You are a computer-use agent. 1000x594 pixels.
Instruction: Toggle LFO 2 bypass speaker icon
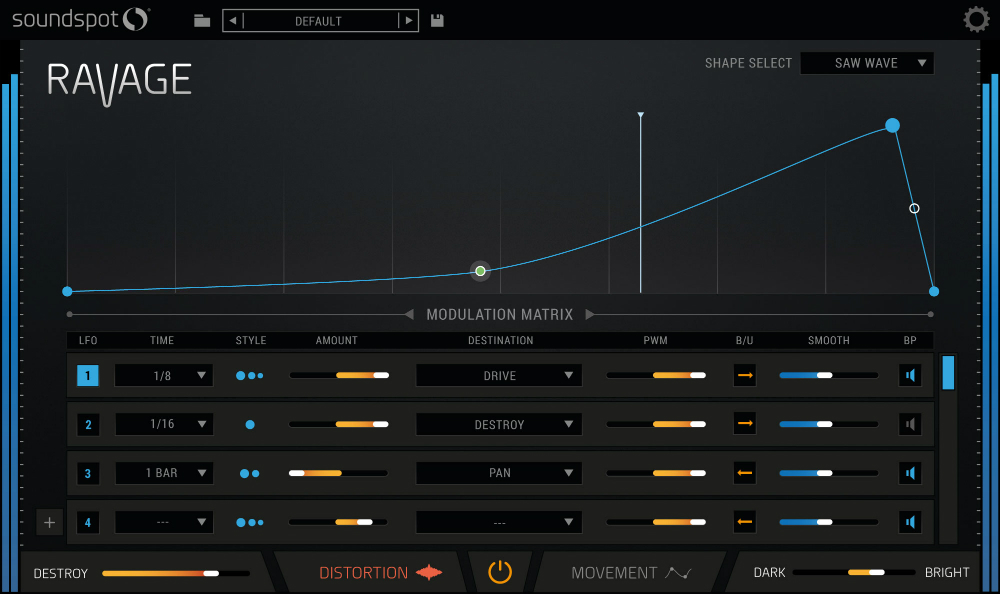tap(910, 424)
